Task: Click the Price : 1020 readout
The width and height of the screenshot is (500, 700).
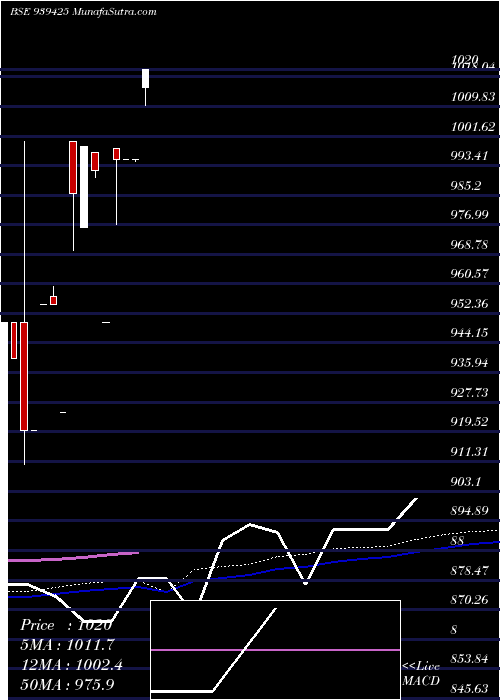Action: [x=66, y=625]
